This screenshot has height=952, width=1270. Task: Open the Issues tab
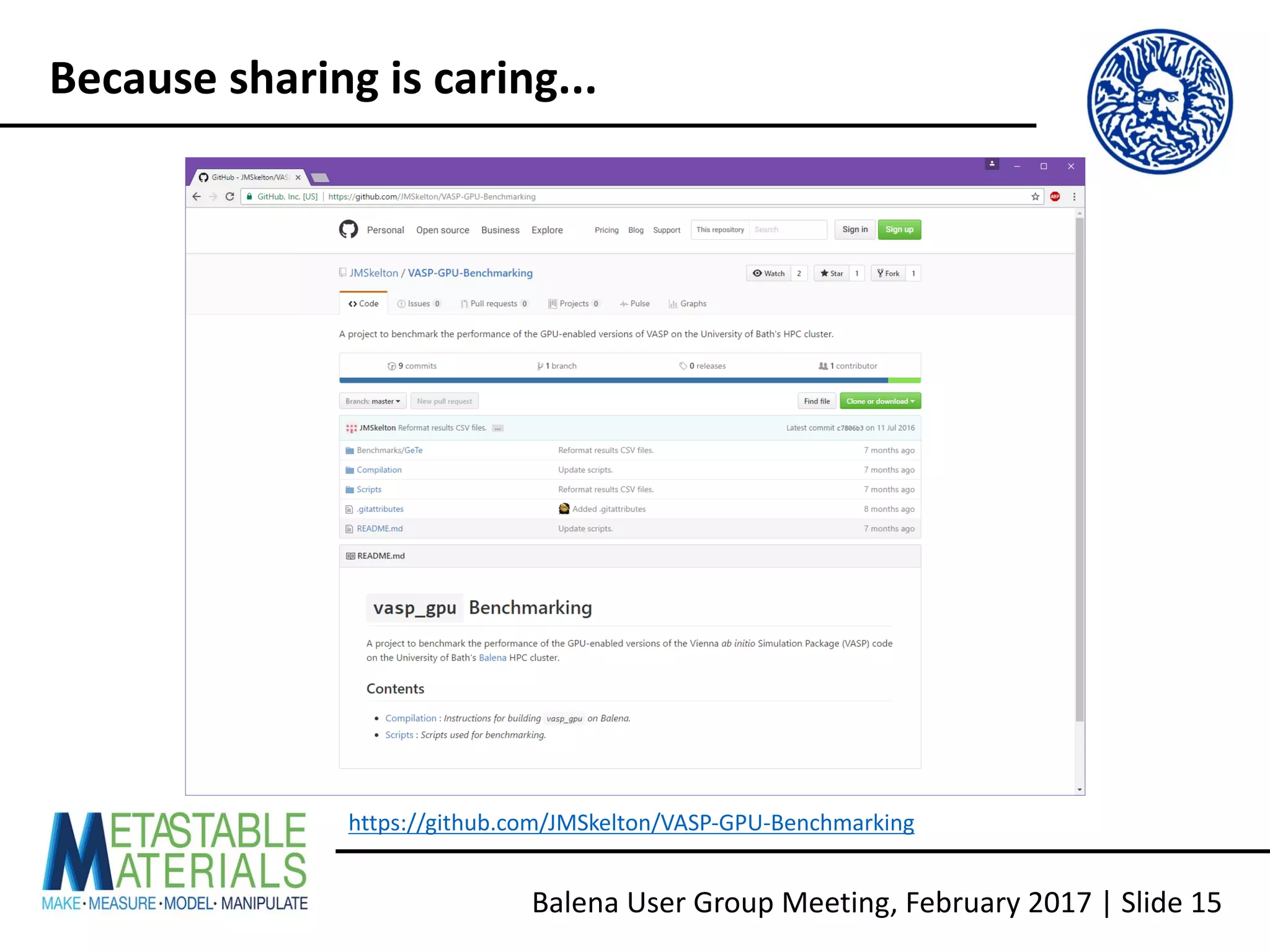419,304
